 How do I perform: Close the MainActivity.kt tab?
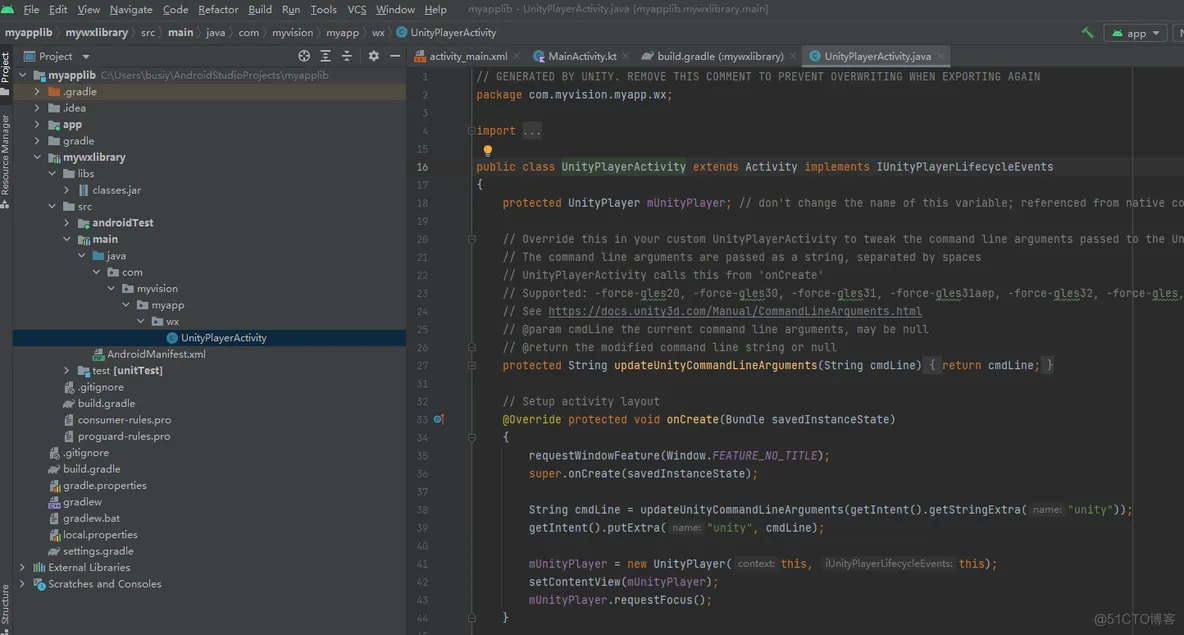coord(625,56)
